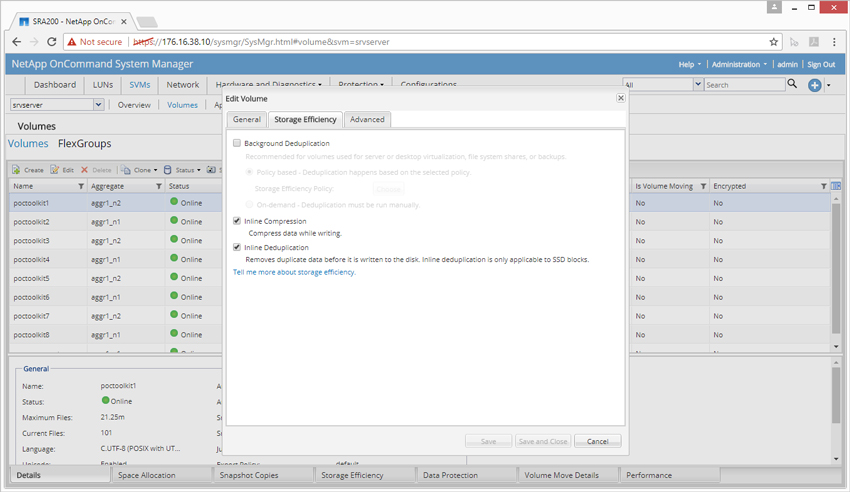Select Policy based deduplication radio
The height and width of the screenshot is (492, 850).
coord(249,172)
